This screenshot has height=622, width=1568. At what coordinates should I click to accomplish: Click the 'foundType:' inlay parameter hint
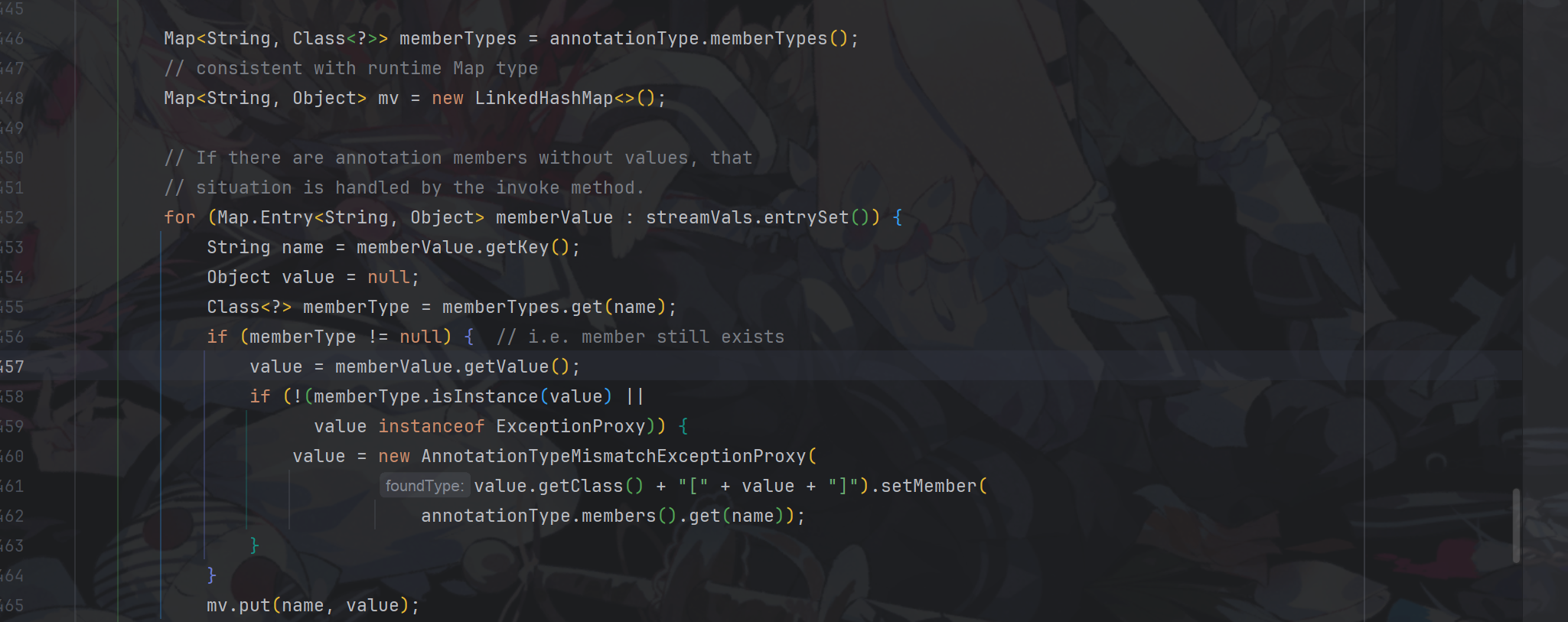(x=424, y=486)
